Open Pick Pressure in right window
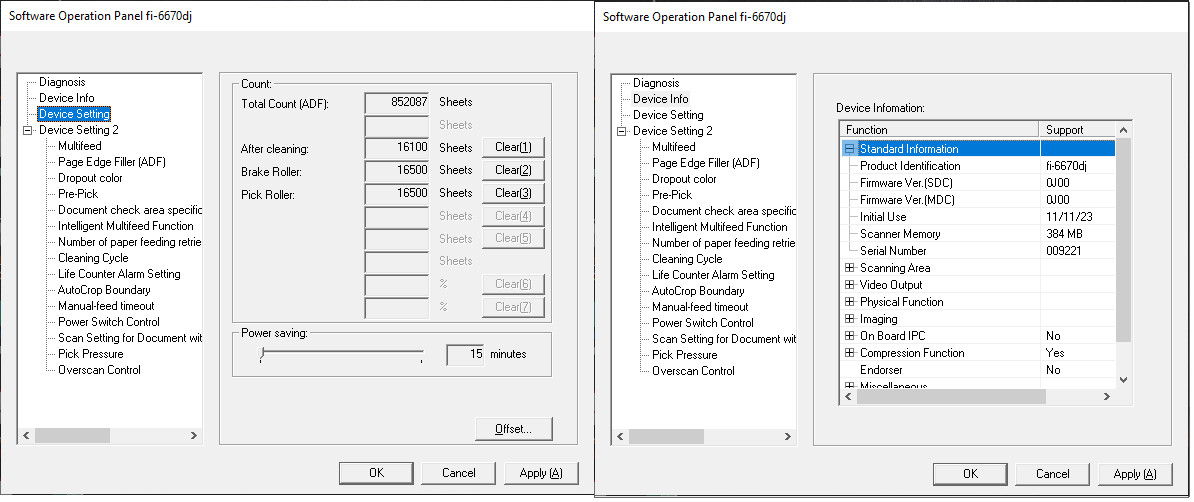 coord(685,355)
